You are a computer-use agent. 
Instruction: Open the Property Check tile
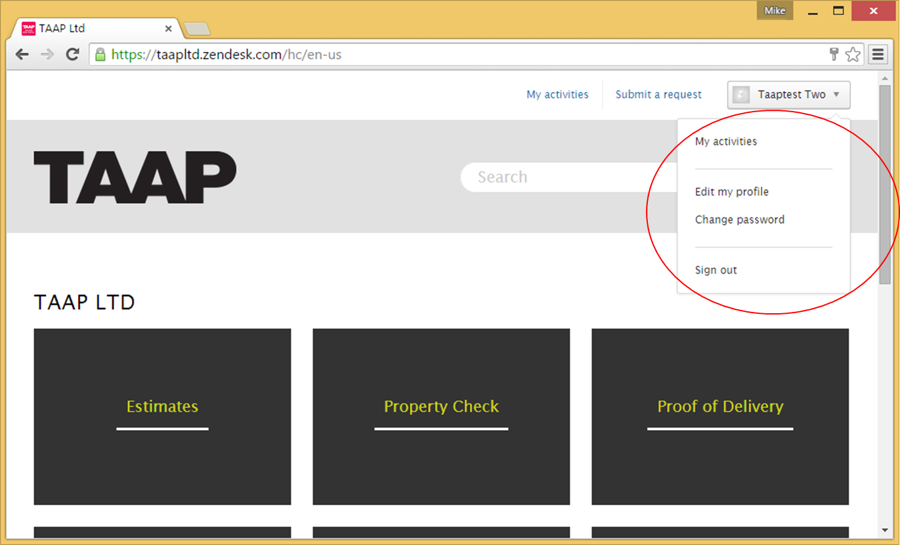click(x=441, y=416)
